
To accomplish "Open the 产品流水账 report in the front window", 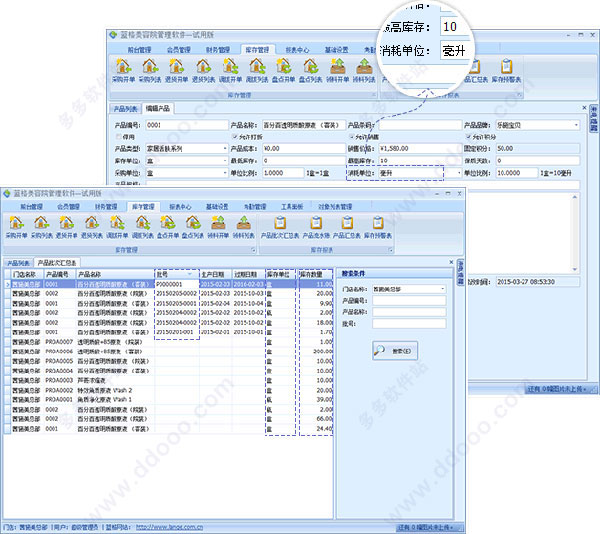I will click(x=316, y=227).
